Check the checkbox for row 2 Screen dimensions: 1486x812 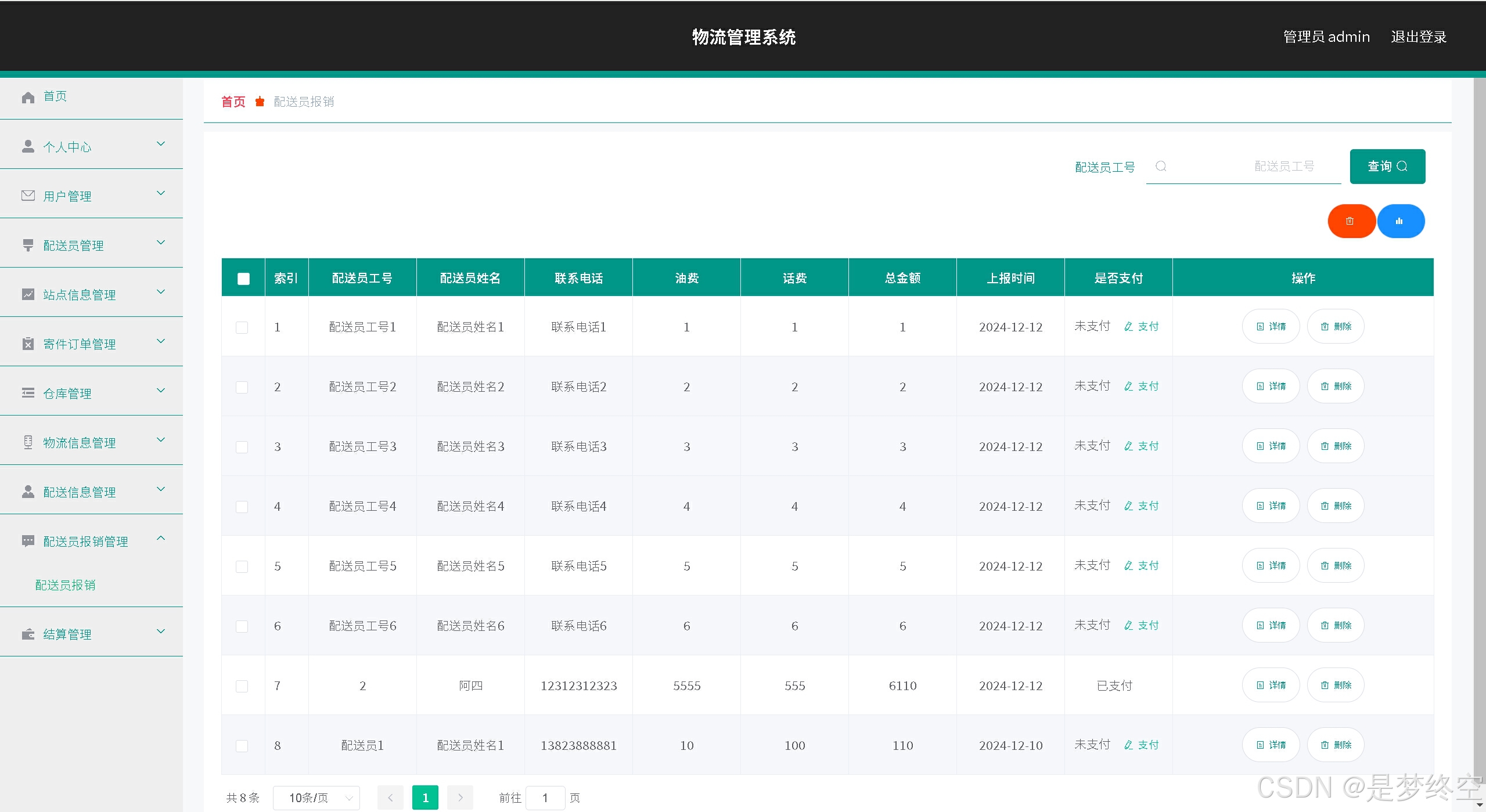pos(242,387)
